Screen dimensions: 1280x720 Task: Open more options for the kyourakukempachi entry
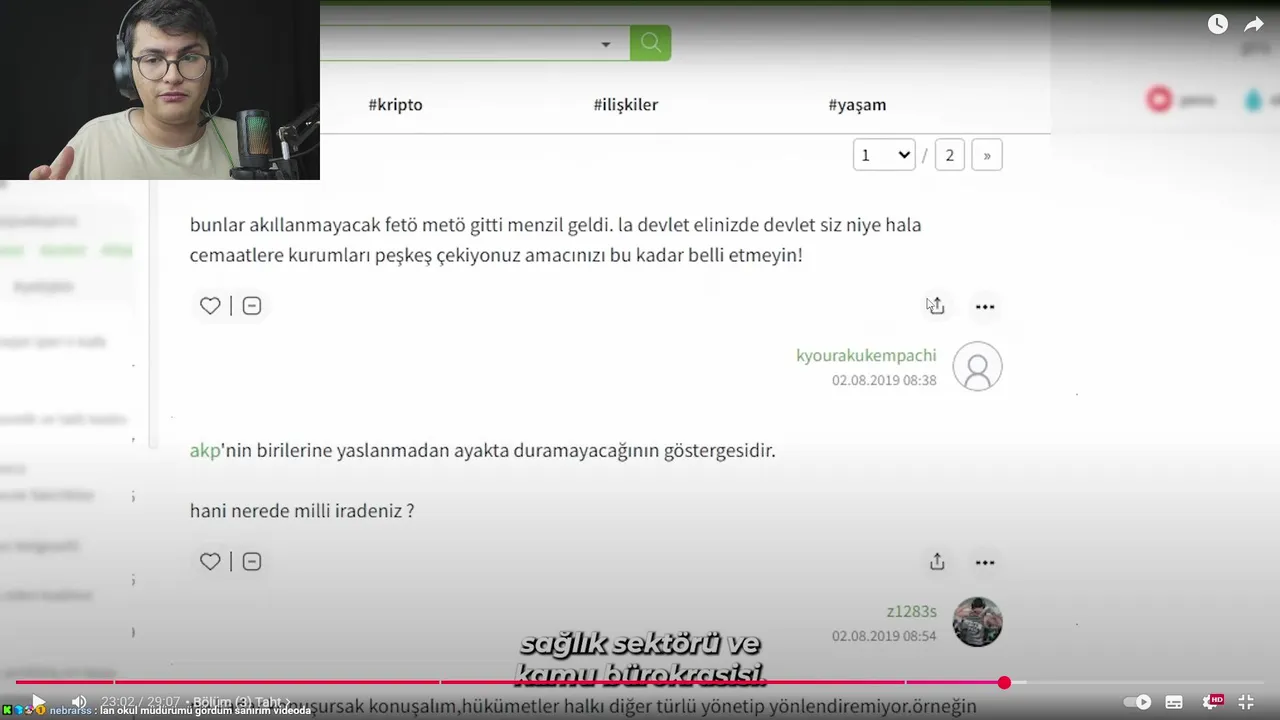pos(985,307)
